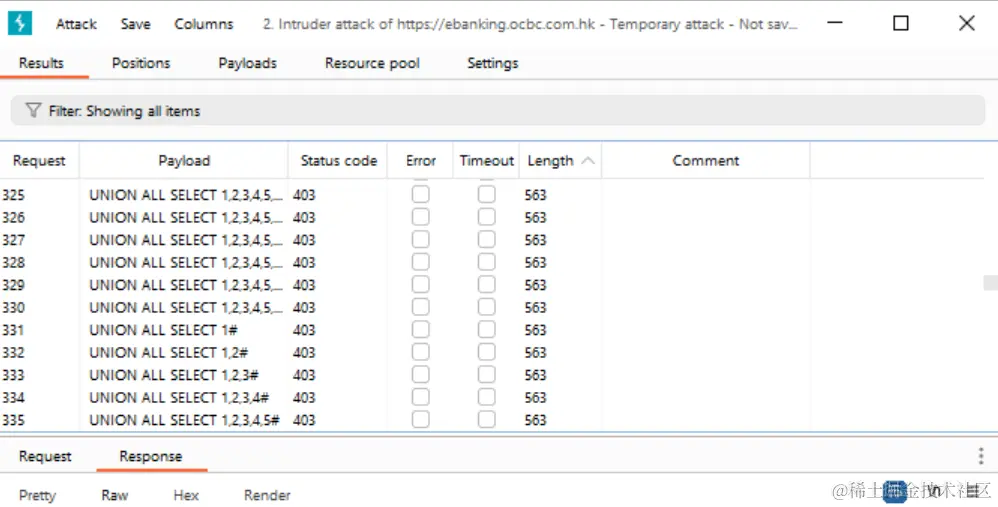Screen dimensions: 998x507
Task: Toggle Timeout checkbox for request 328
Action: [487, 262]
